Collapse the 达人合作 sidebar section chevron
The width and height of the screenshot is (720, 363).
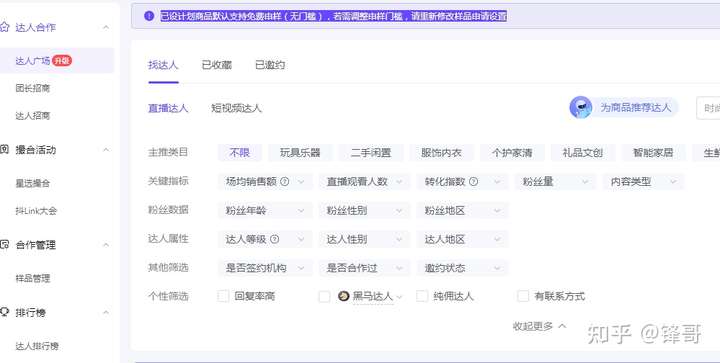coord(106,28)
